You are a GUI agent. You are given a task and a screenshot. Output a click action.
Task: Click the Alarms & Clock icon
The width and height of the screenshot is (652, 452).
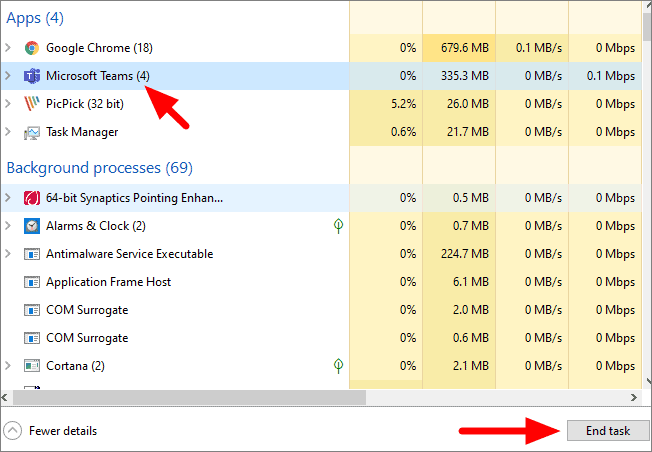tap(32, 226)
